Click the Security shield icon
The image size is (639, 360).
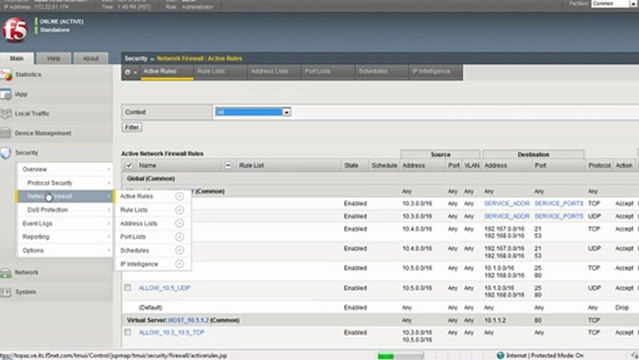[x=6, y=153]
